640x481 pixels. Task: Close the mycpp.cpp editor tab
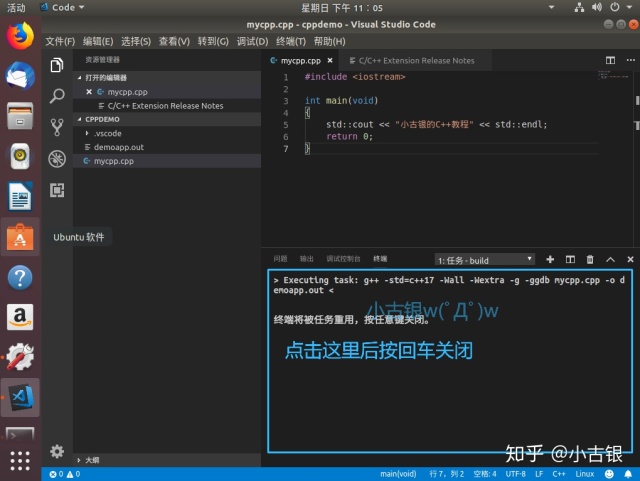[330, 60]
